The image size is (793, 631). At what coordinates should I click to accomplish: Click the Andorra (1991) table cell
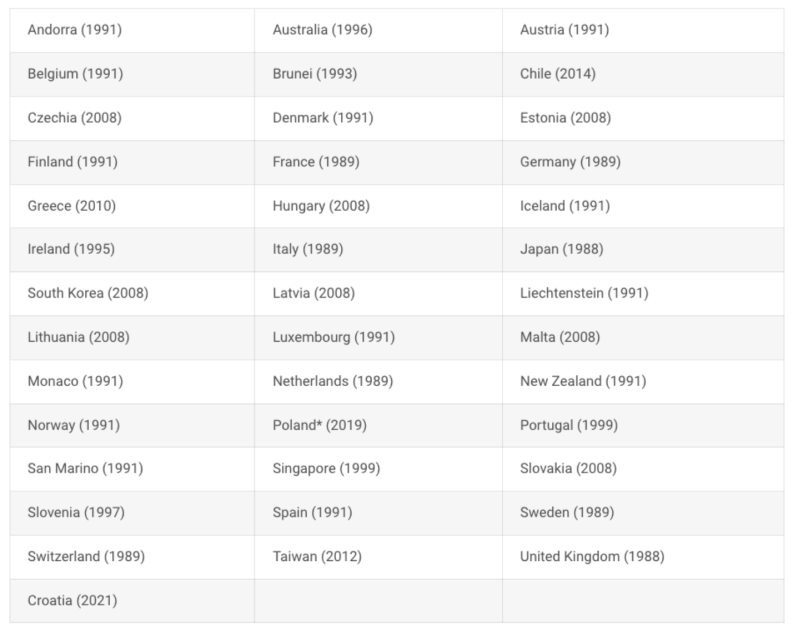tap(75, 30)
